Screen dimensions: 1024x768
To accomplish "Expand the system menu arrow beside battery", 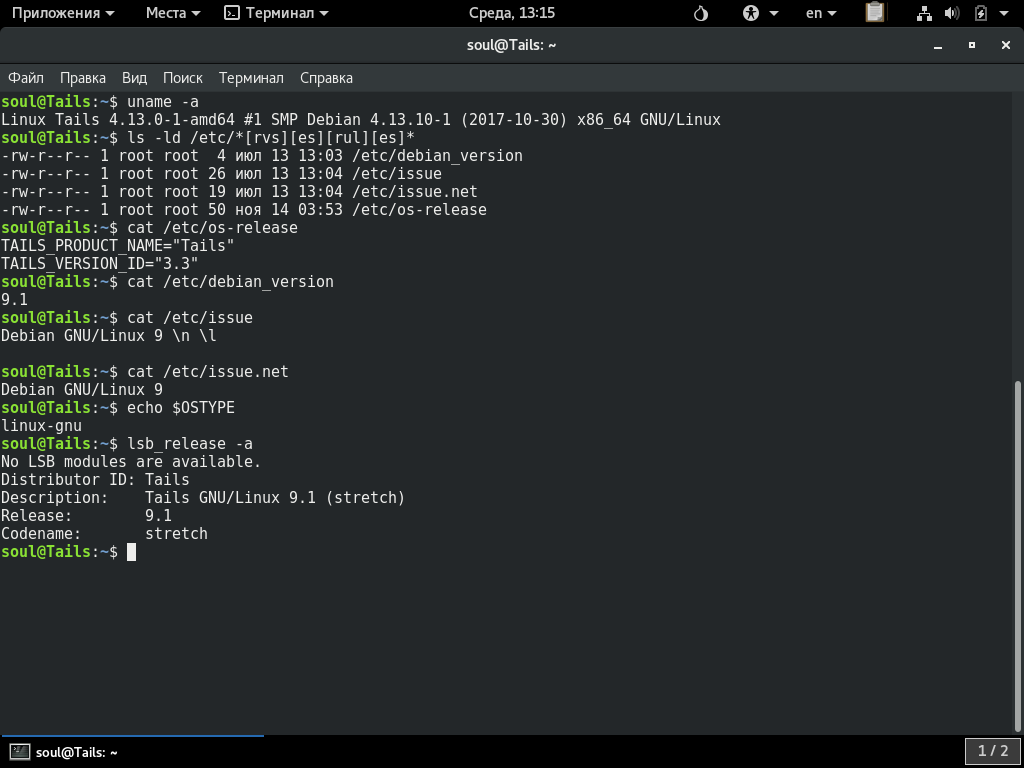I will [x=1004, y=13].
